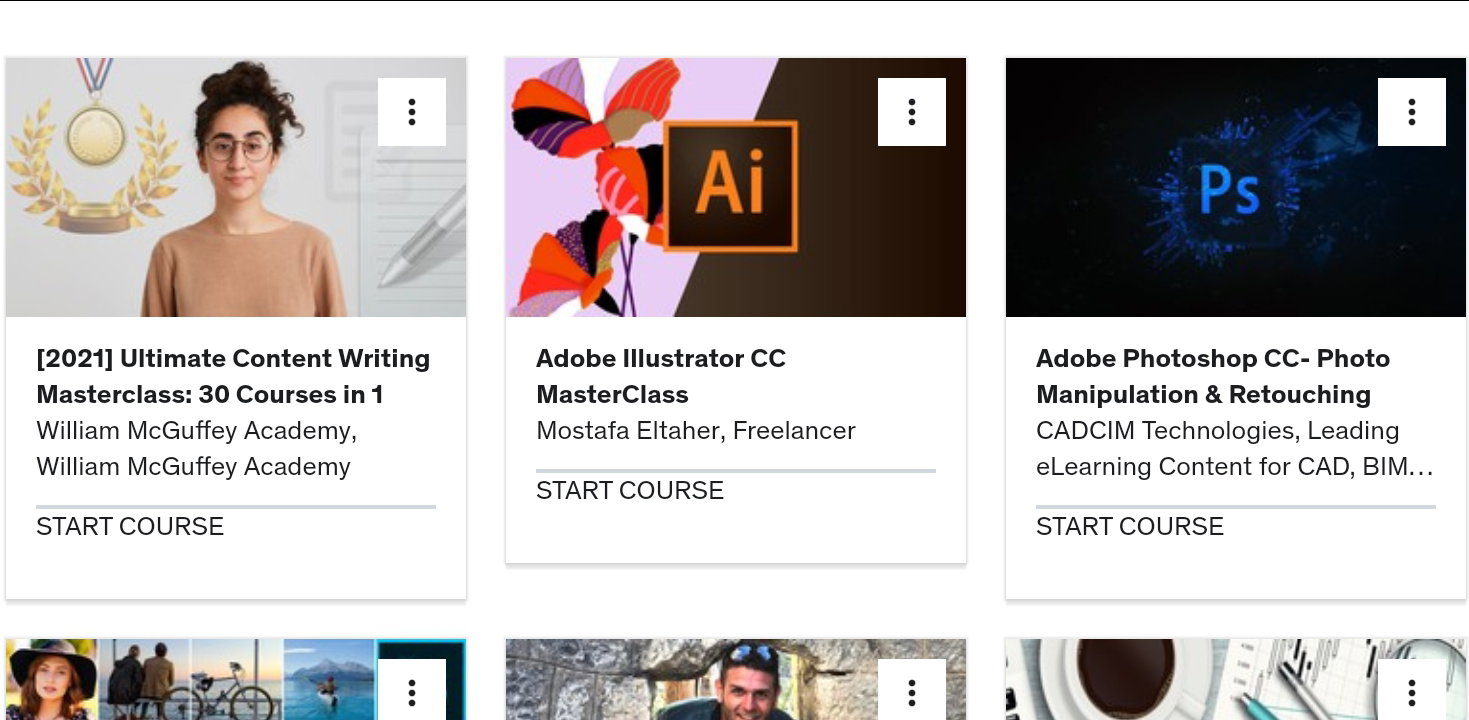1469x720 pixels.
Task: Click the 'Adobe Illustrator CC MasterClass' title
Action: (661, 376)
